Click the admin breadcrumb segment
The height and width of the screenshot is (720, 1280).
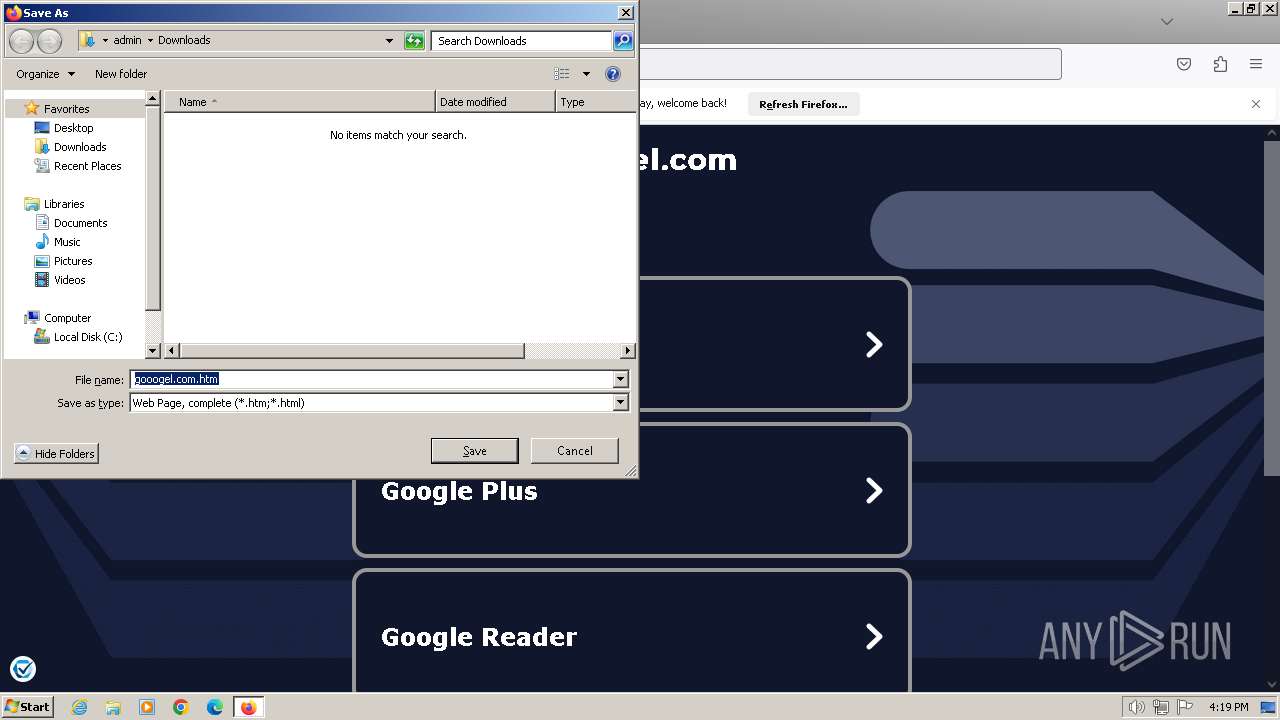127,41
